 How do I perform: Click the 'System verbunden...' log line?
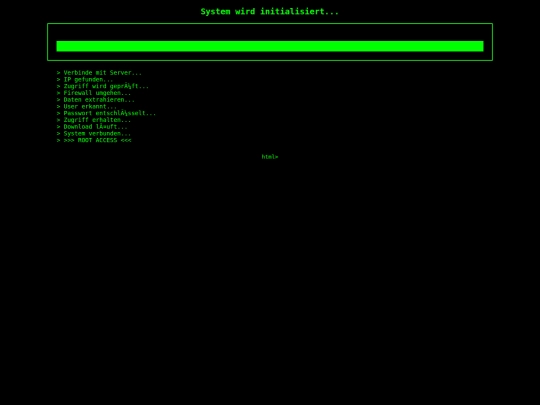coord(94,134)
